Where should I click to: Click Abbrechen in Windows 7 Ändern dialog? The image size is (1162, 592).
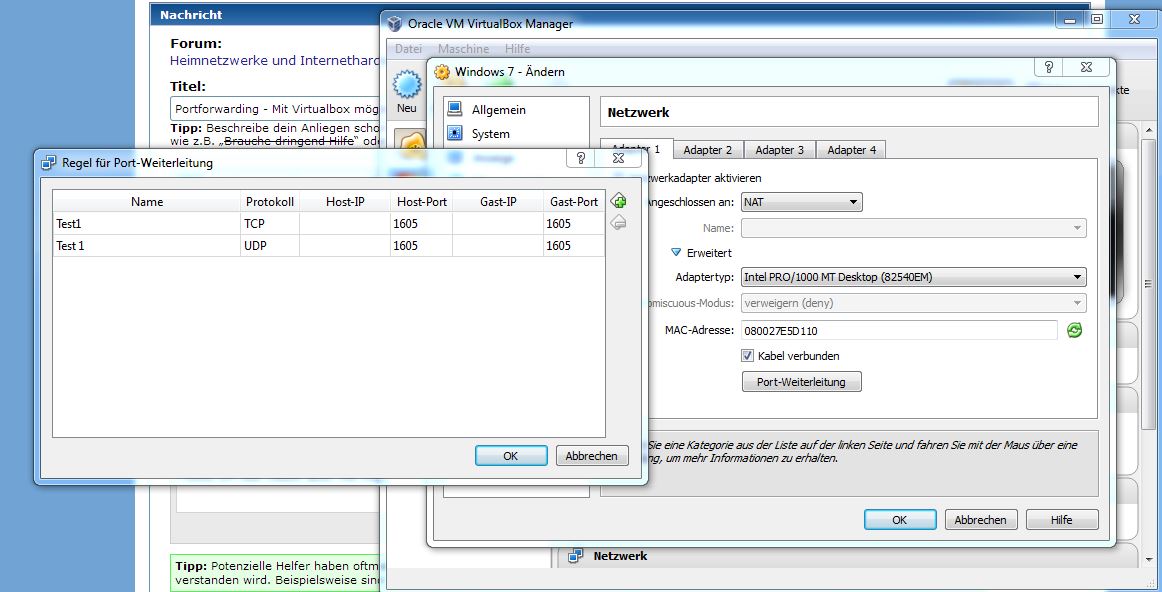980,519
